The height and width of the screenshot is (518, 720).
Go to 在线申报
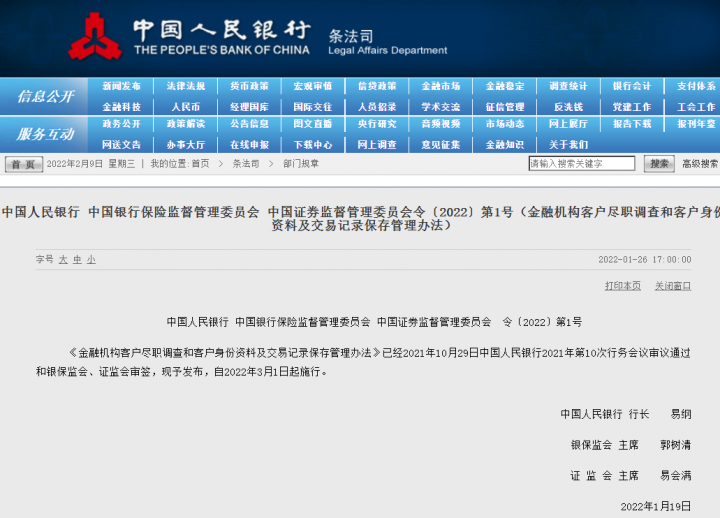coord(249,145)
